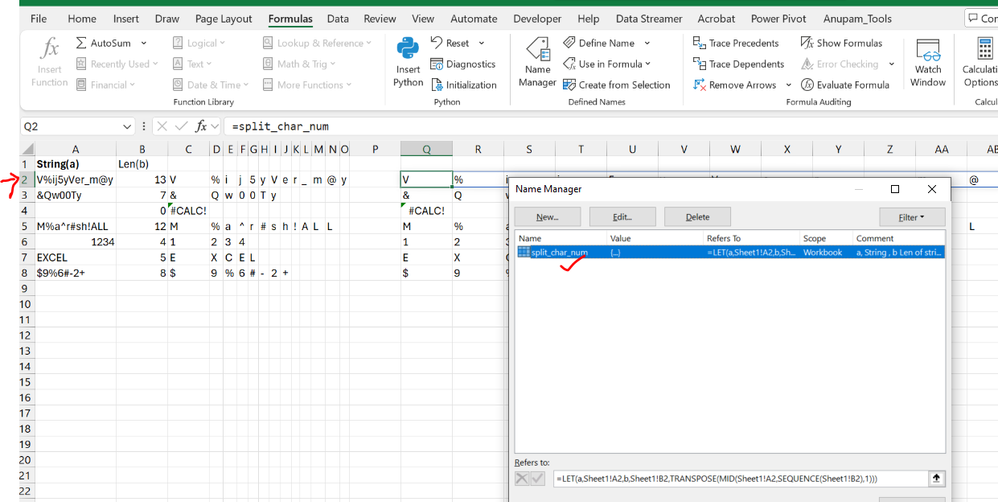This screenshot has width=998, height=502.
Task: Click Delete button in Name Manager
Action: (698, 217)
